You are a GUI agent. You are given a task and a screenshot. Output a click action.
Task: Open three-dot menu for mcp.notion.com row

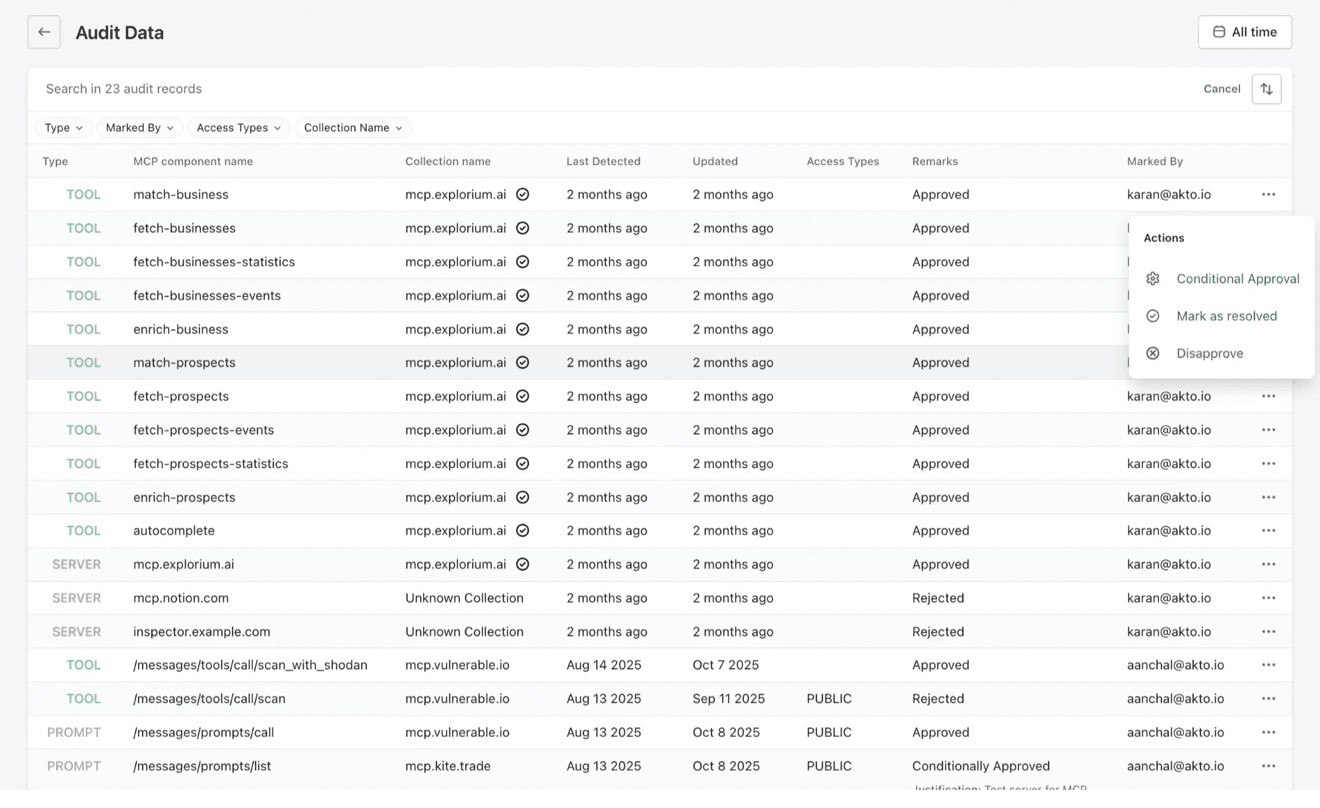[x=1268, y=598]
